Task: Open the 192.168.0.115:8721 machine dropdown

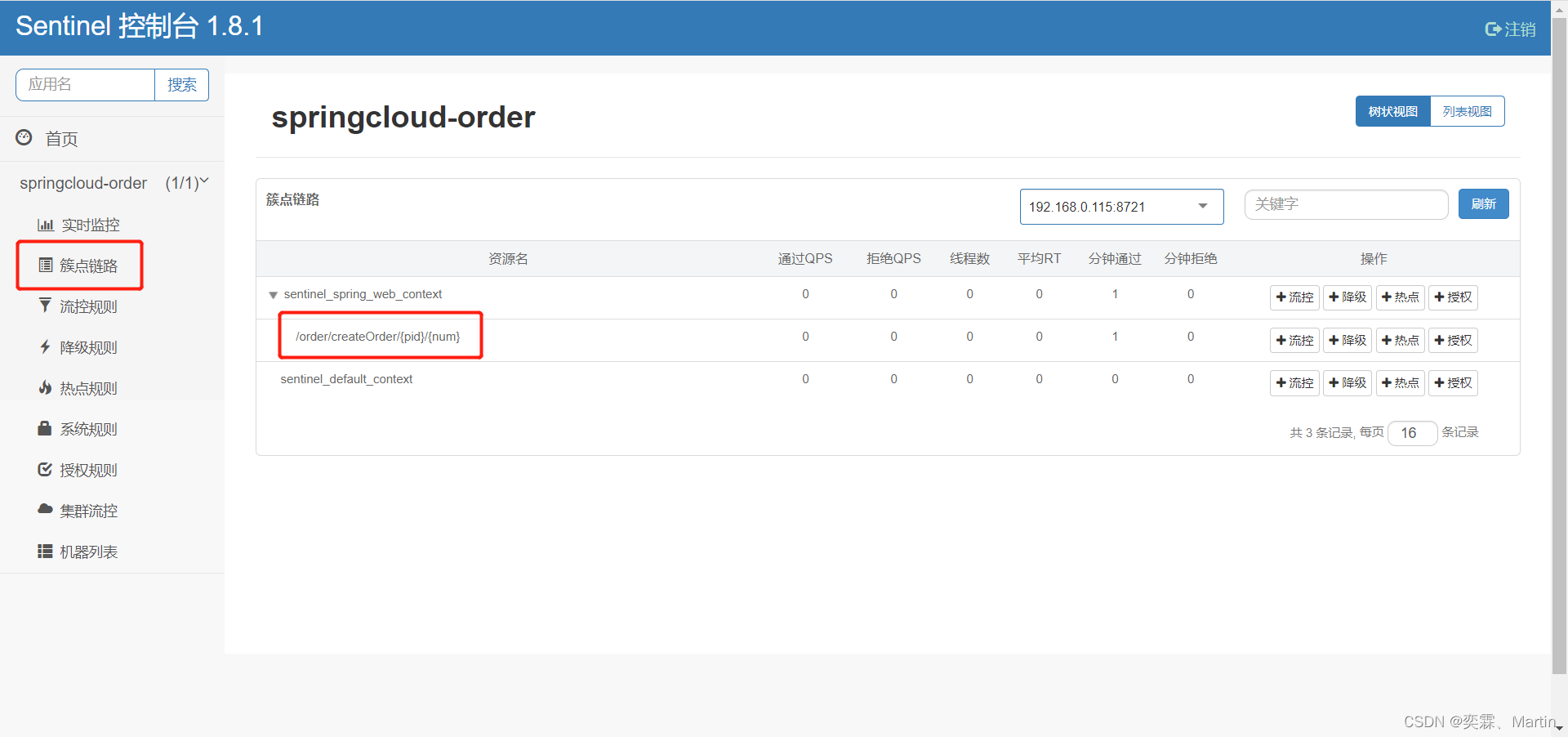Action: tap(1121, 207)
